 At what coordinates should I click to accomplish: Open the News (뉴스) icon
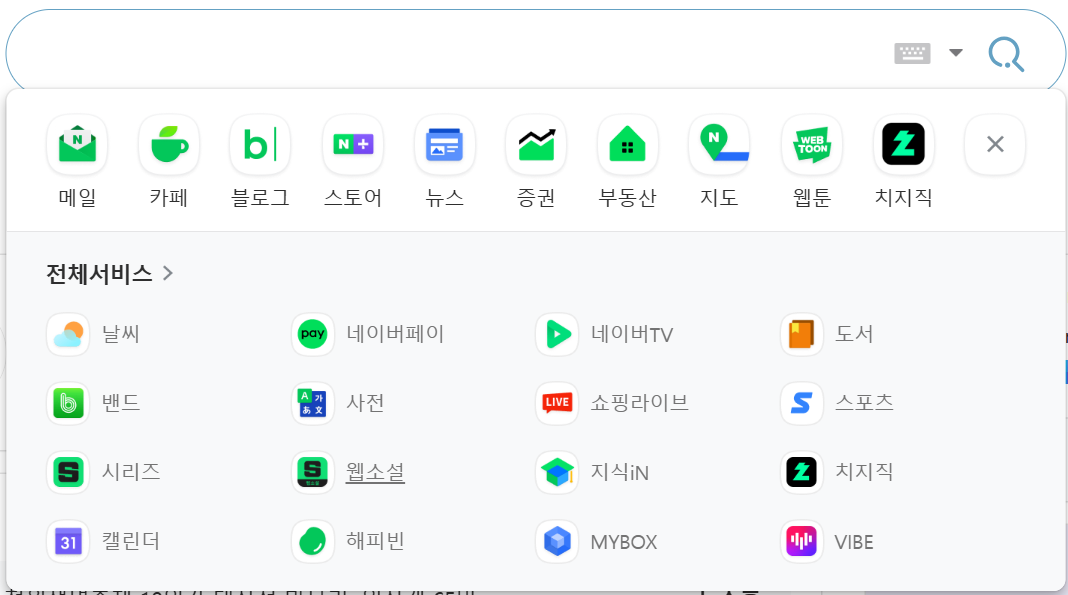click(x=445, y=144)
